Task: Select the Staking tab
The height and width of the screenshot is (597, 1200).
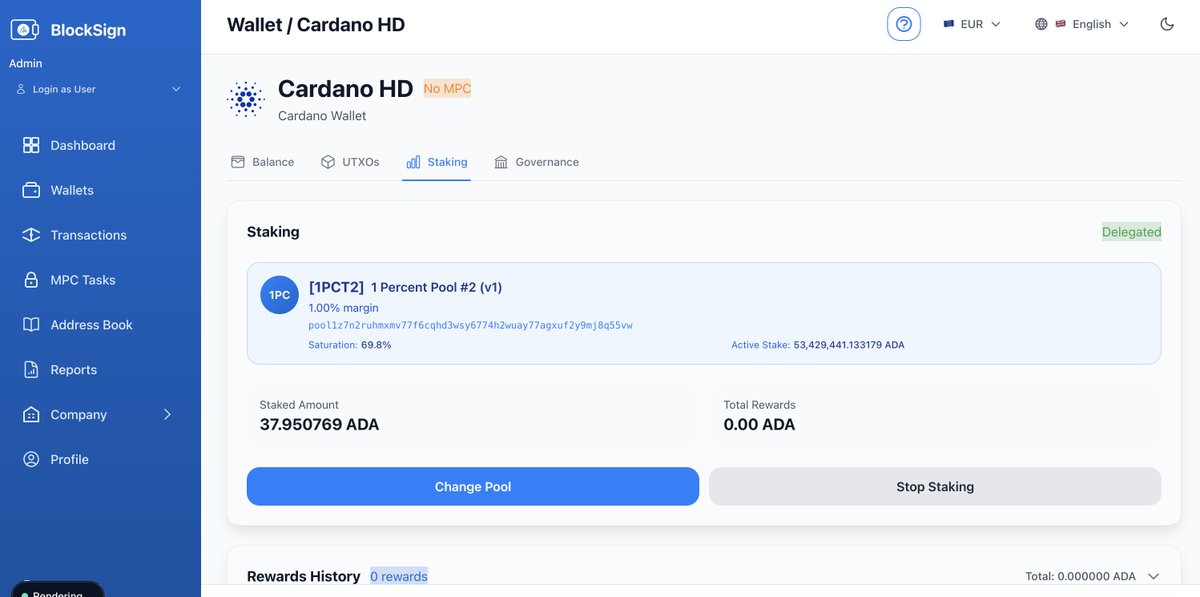Action: 436,162
